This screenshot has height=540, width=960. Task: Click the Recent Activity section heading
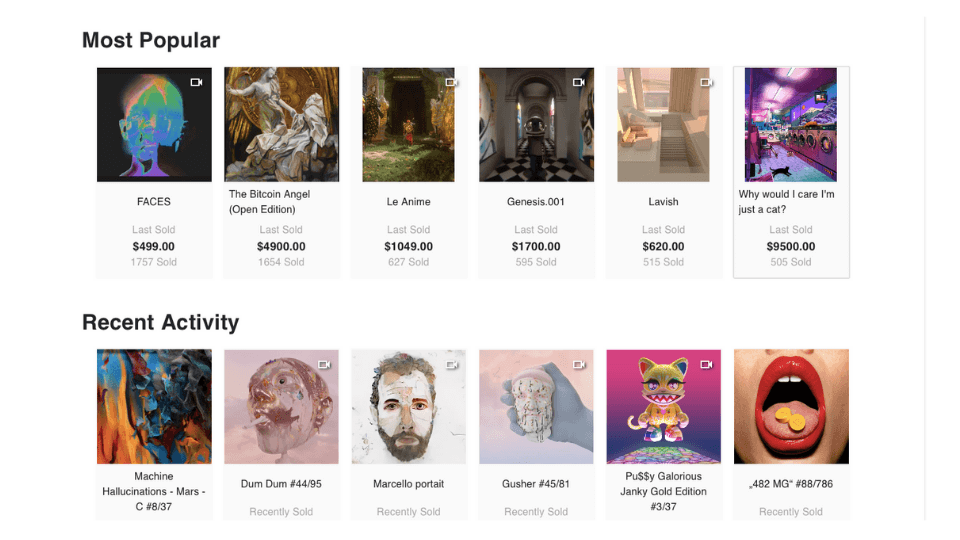click(x=161, y=322)
